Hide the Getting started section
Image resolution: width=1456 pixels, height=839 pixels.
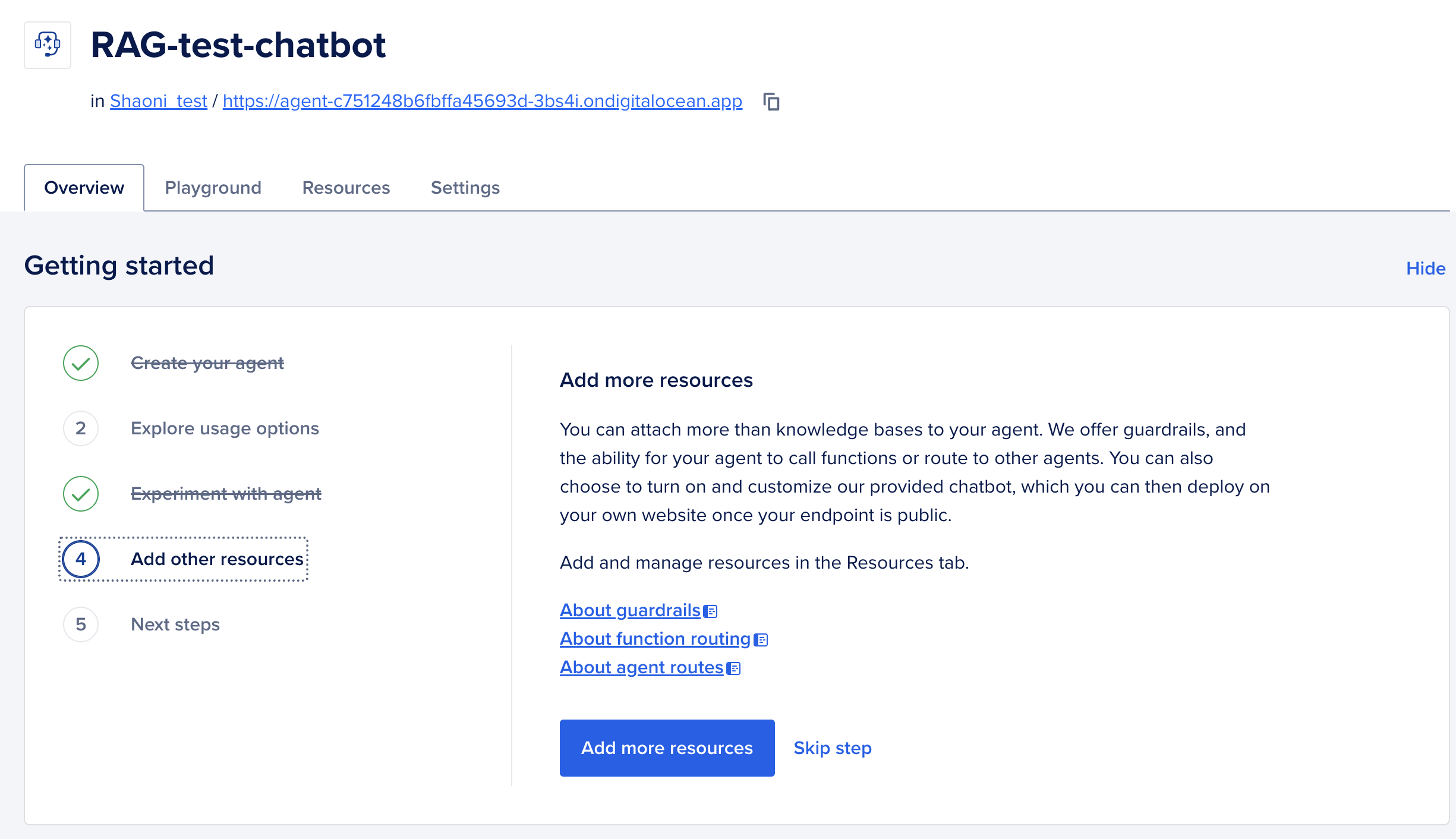coord(1425,269)
